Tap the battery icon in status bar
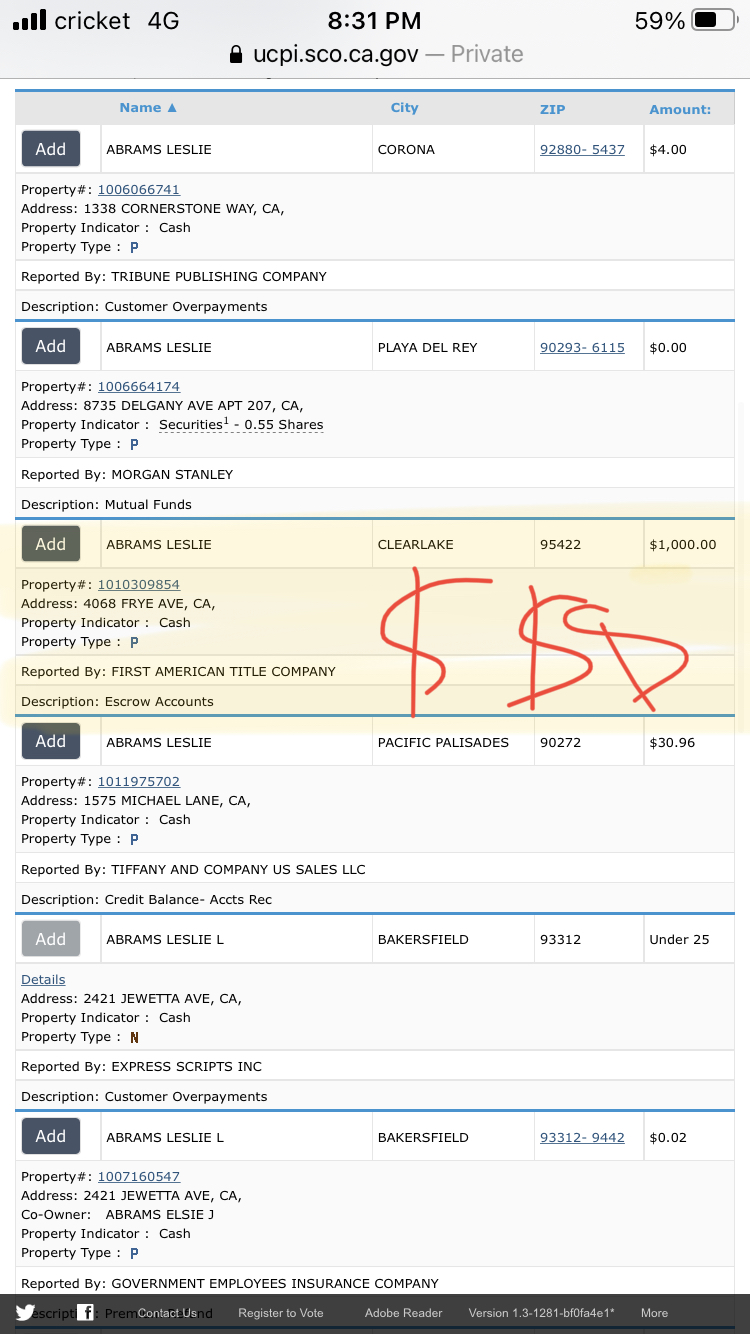Viewport: 750px width, 1334px height. point(714,20)
